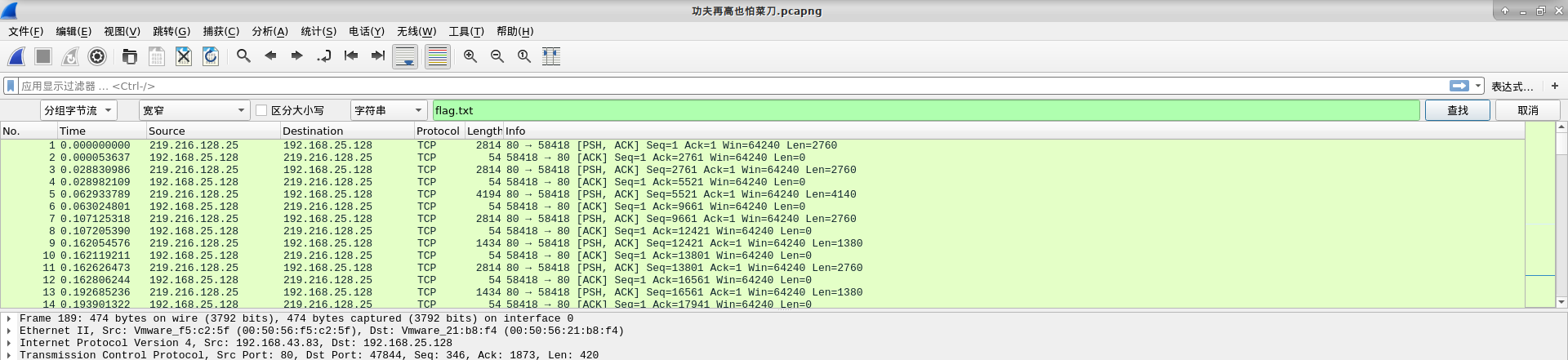This screenshot has width=1568, height=360.
Task: Open the 捕获(C) menu
Action: point(220,31)
